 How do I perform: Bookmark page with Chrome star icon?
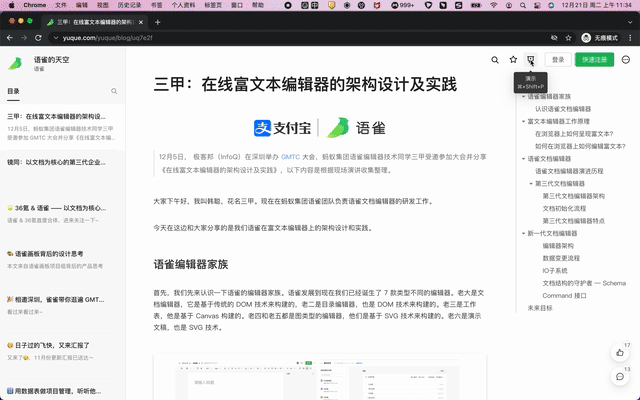click(568, 38)
